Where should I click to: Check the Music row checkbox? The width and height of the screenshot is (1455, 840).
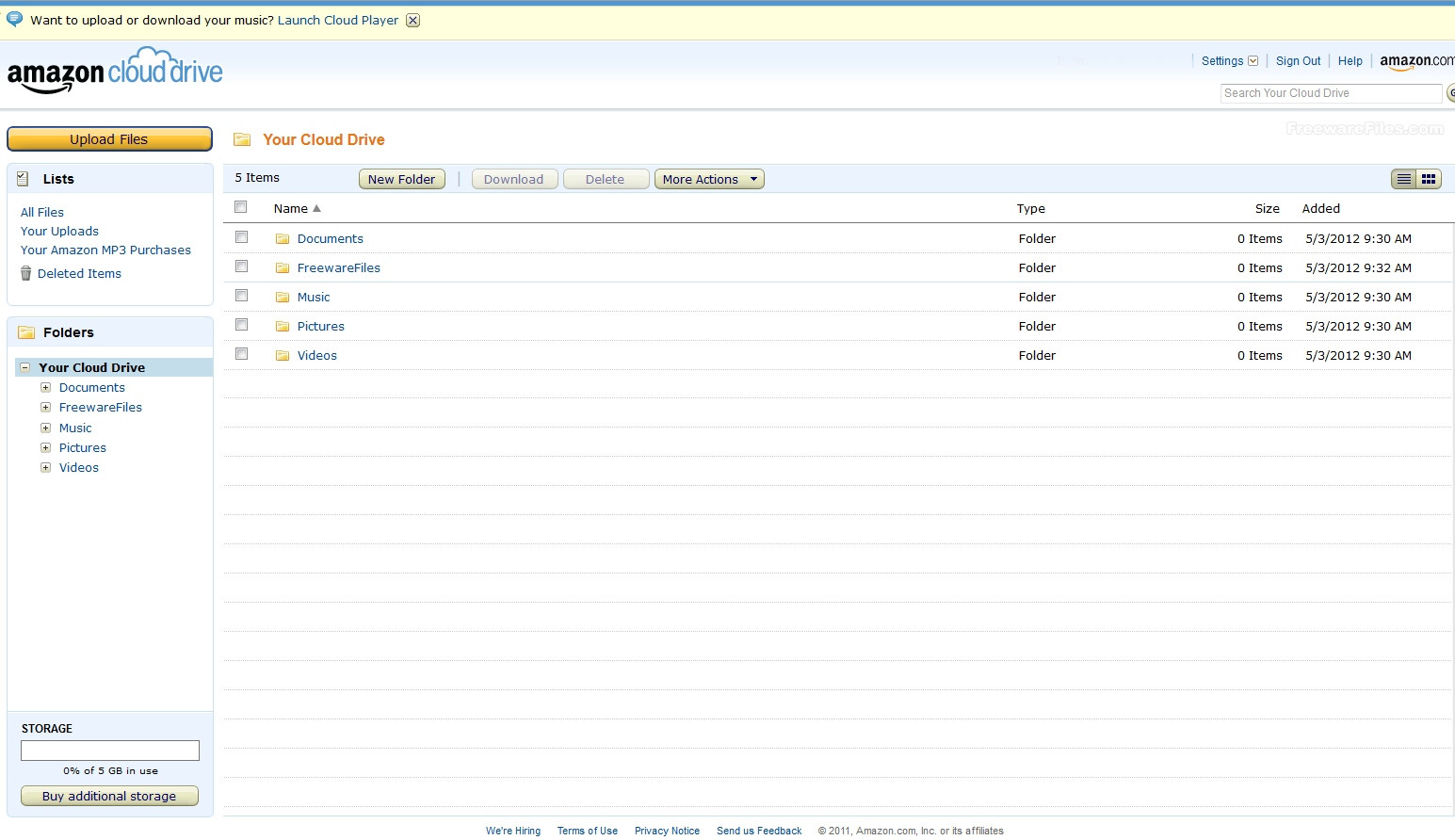(x=241, y=296)
